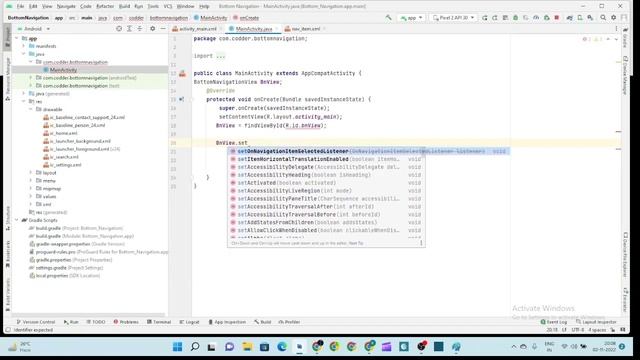
Task: Collapse the drawable folder
Action: [x=31, y=109]
